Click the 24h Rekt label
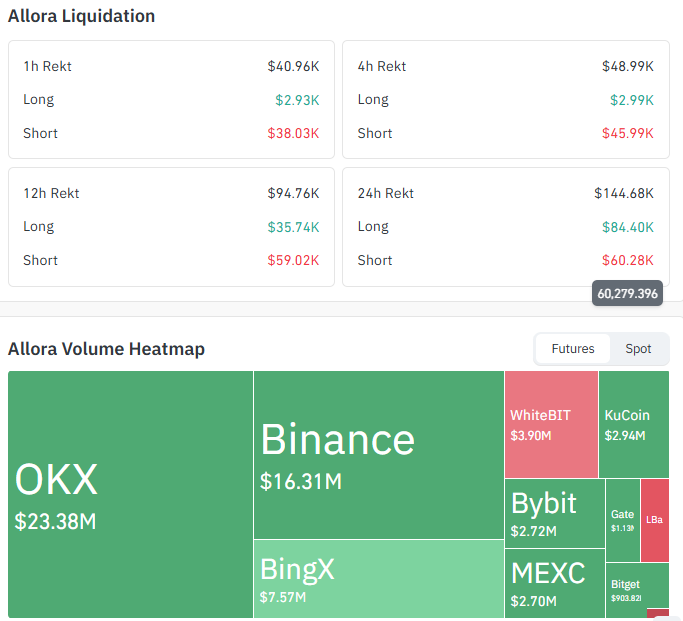Image resolution: width=683 pixels, height=621 pixels. (385, 193)
